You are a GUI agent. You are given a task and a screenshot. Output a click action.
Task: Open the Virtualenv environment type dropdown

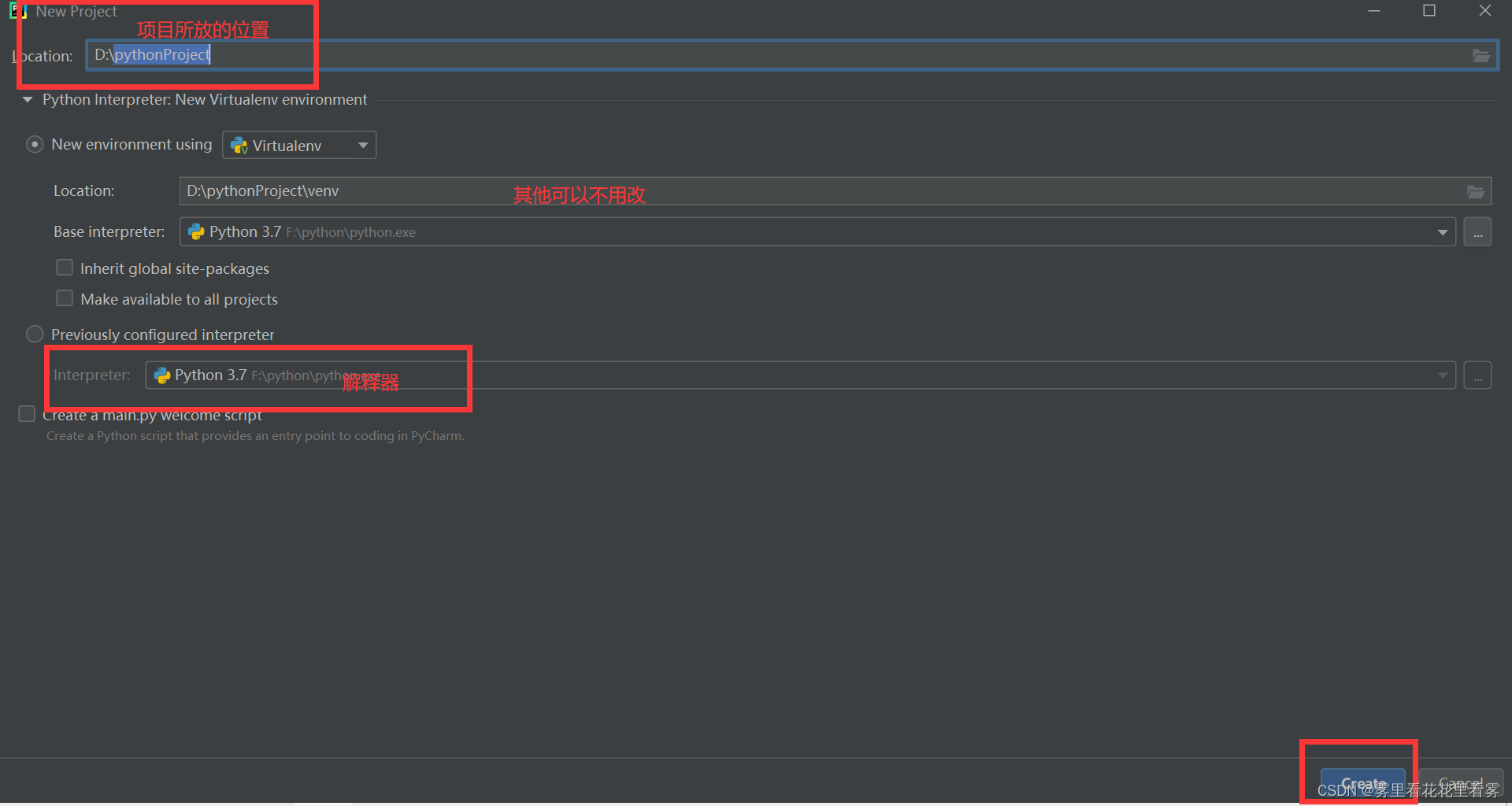pyautogui.click(x=299, y=145)
